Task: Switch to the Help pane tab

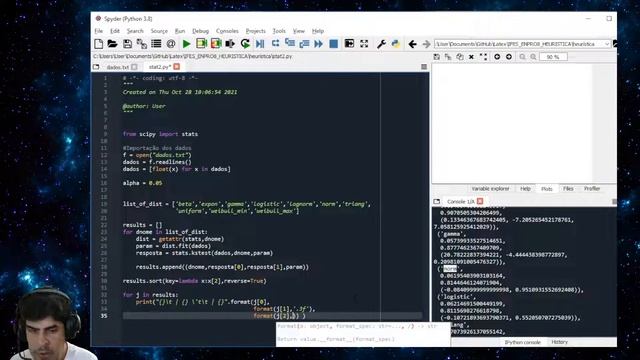Action: pos(525,189)
